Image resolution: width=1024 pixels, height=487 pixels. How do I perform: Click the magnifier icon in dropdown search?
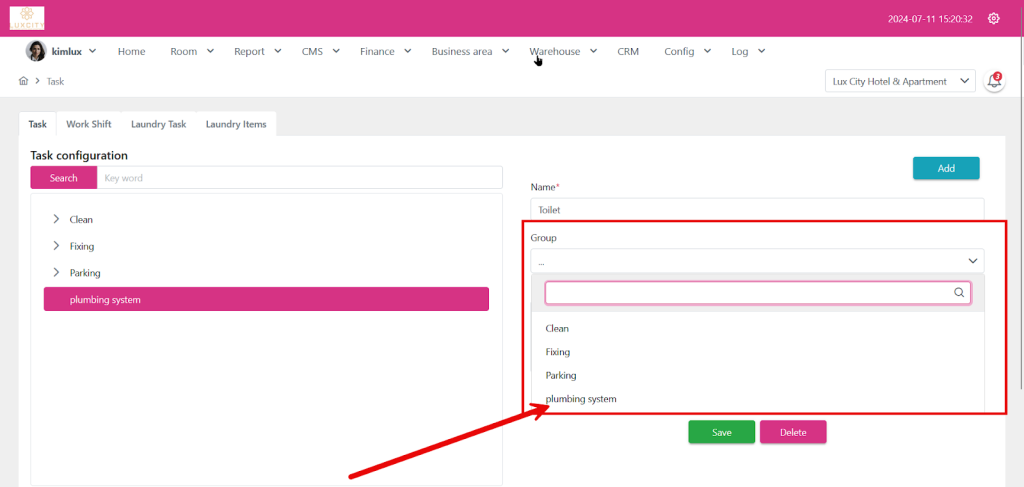tap(959, 293)
